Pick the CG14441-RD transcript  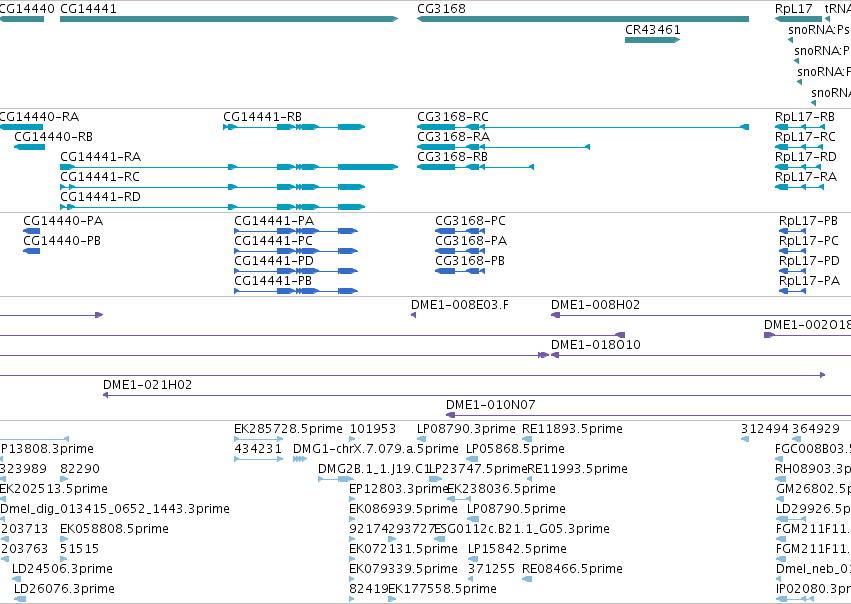pyautogui.click(x=213, y=207)
